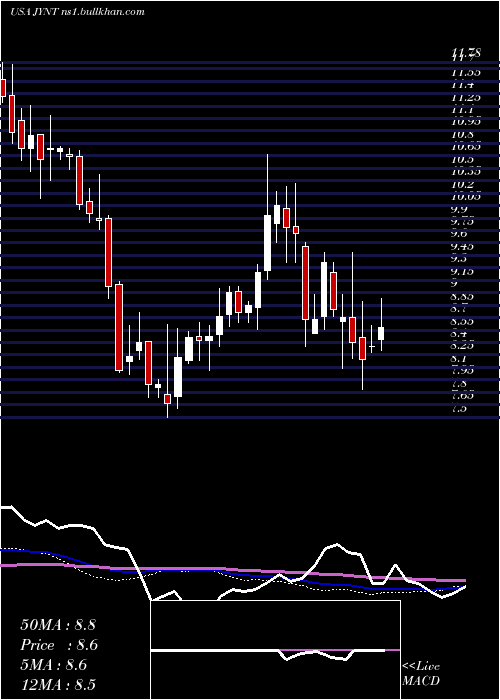Image resolution: width=500 pixels, height=700 pixels.
Task: Click the 11.25 price axis label
Action: pyautogui.click(x=465, y=97)
